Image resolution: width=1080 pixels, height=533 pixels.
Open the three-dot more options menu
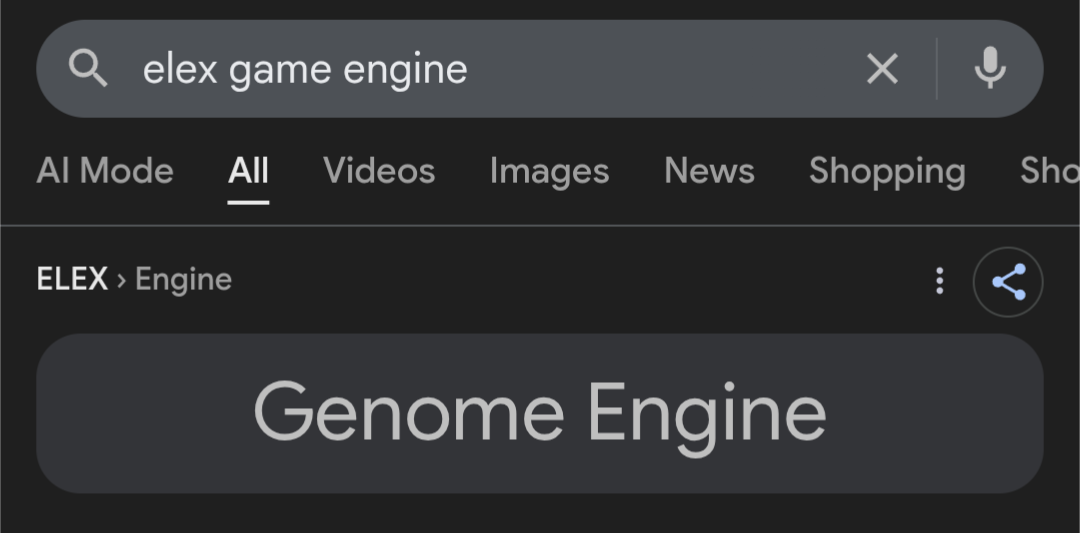point(939,281)
